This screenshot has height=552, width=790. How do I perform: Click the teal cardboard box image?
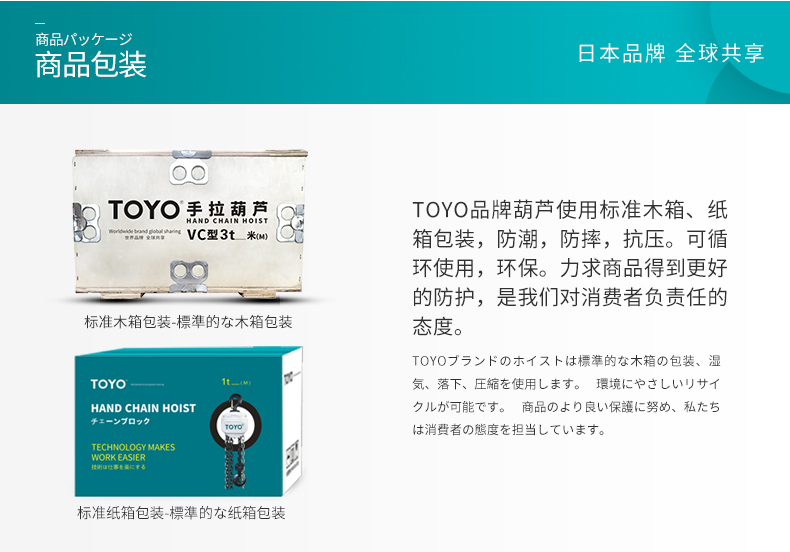coord(189,422)
